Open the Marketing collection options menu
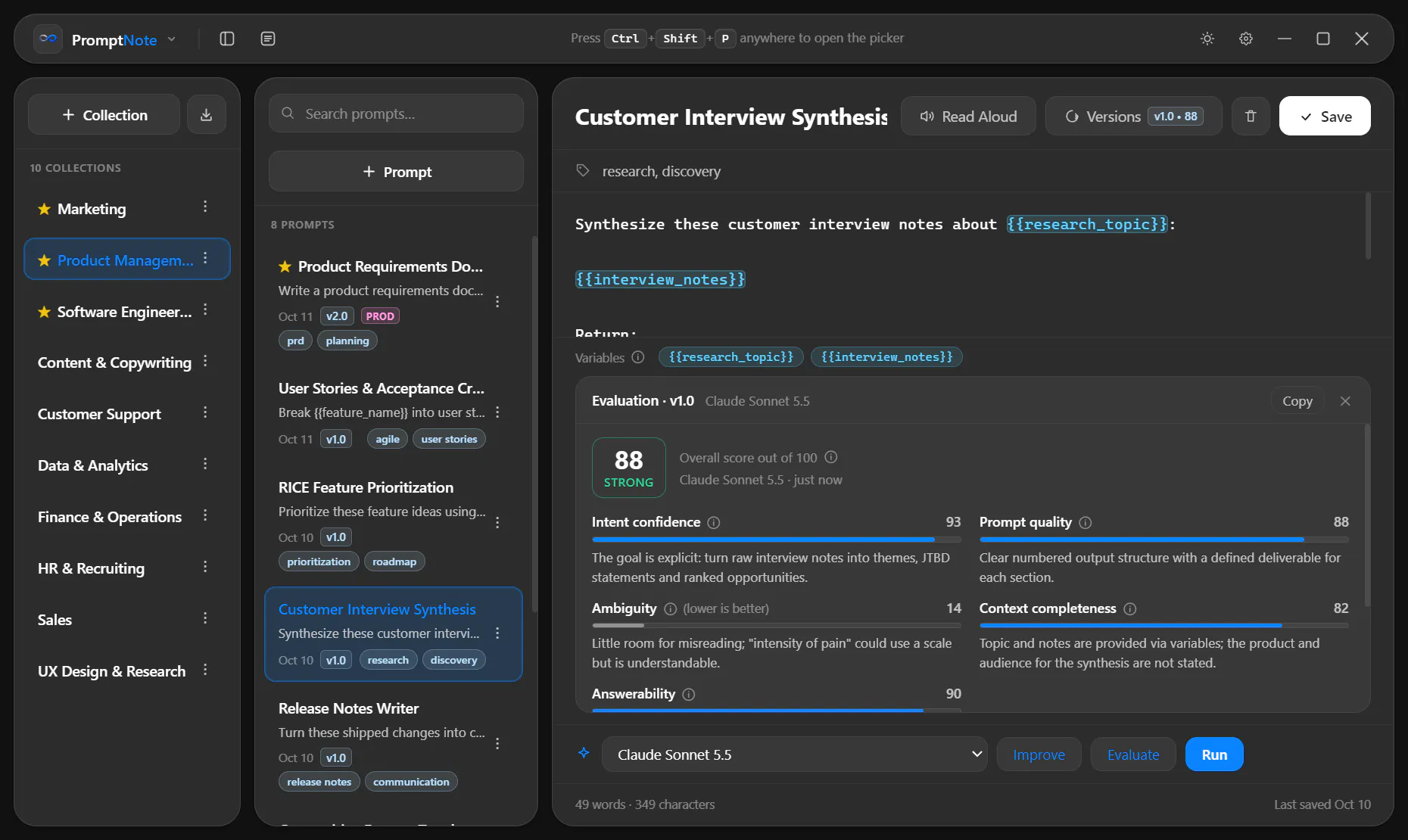 click(x=205, y=207)
